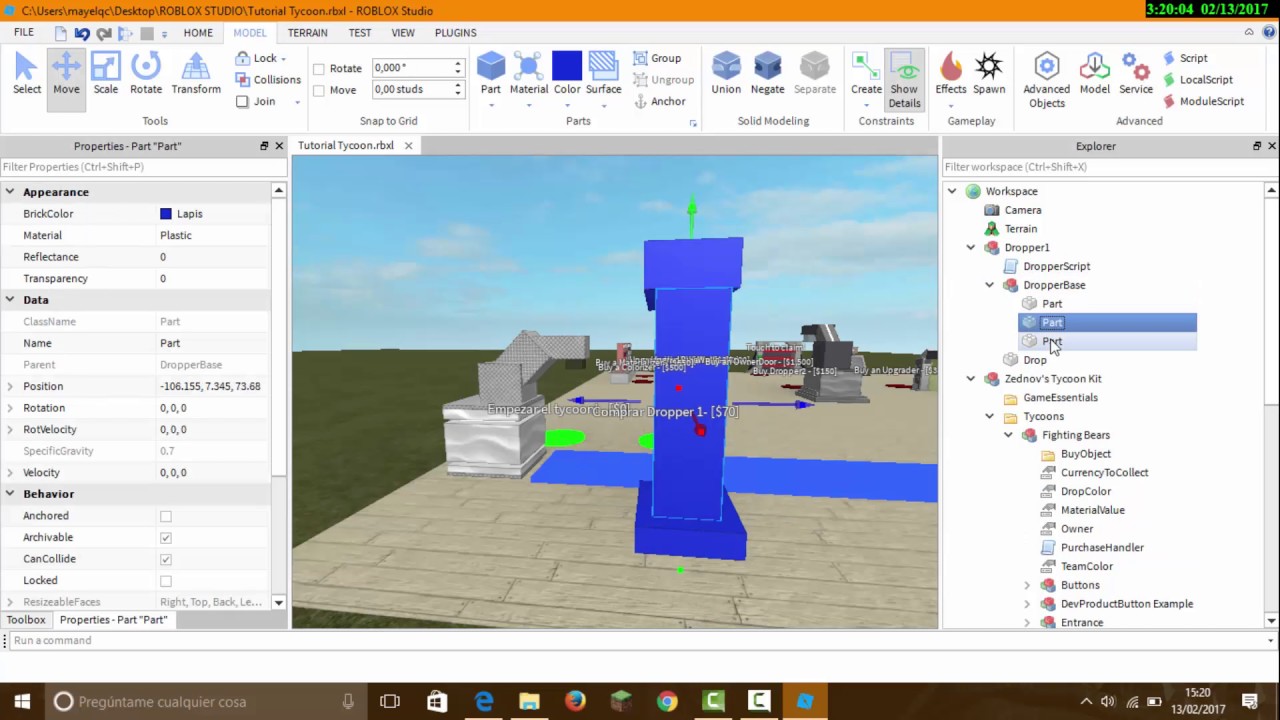Switch to the VIEW ribbon tab
This screenshot has width=1280, height=720.
click(x=403, y=33)
